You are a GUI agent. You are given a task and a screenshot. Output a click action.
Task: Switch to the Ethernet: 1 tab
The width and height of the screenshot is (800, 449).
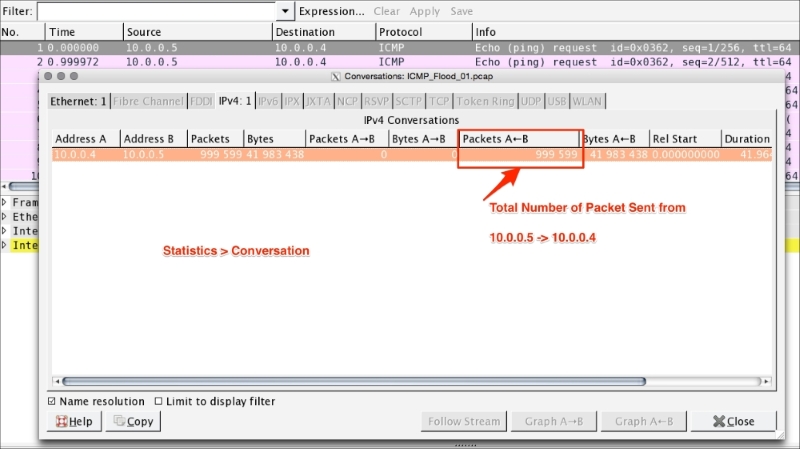coord(78,101)
